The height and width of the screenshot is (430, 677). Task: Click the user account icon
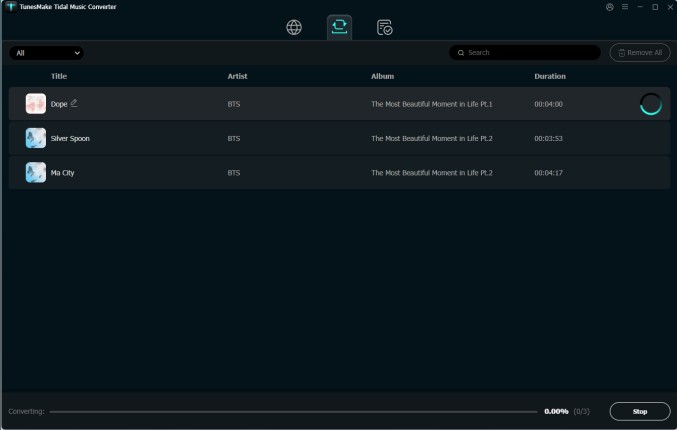tap(610, 7)
